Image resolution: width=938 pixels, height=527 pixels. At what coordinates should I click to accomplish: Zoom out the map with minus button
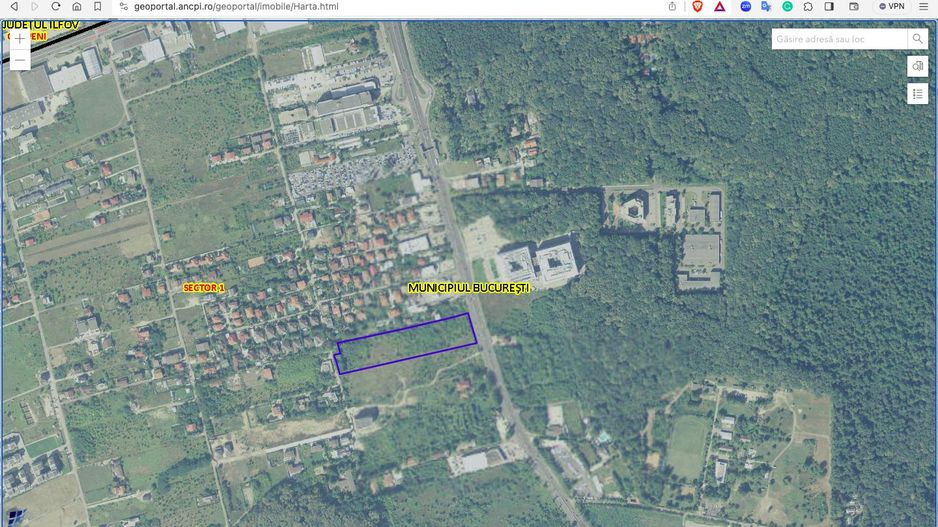(x=20, y=60)
